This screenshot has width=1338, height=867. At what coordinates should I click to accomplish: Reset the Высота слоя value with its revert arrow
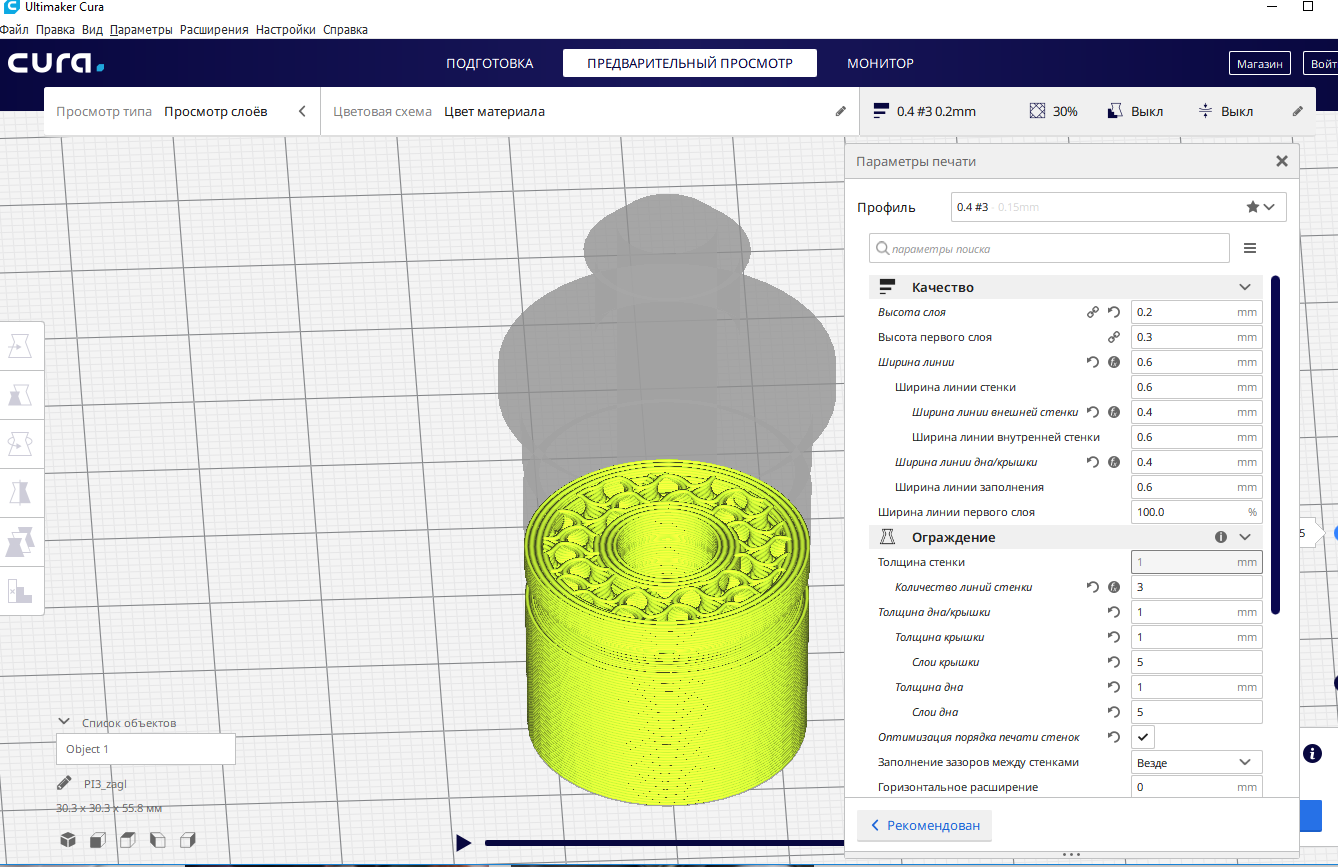tap(1113, 312)
